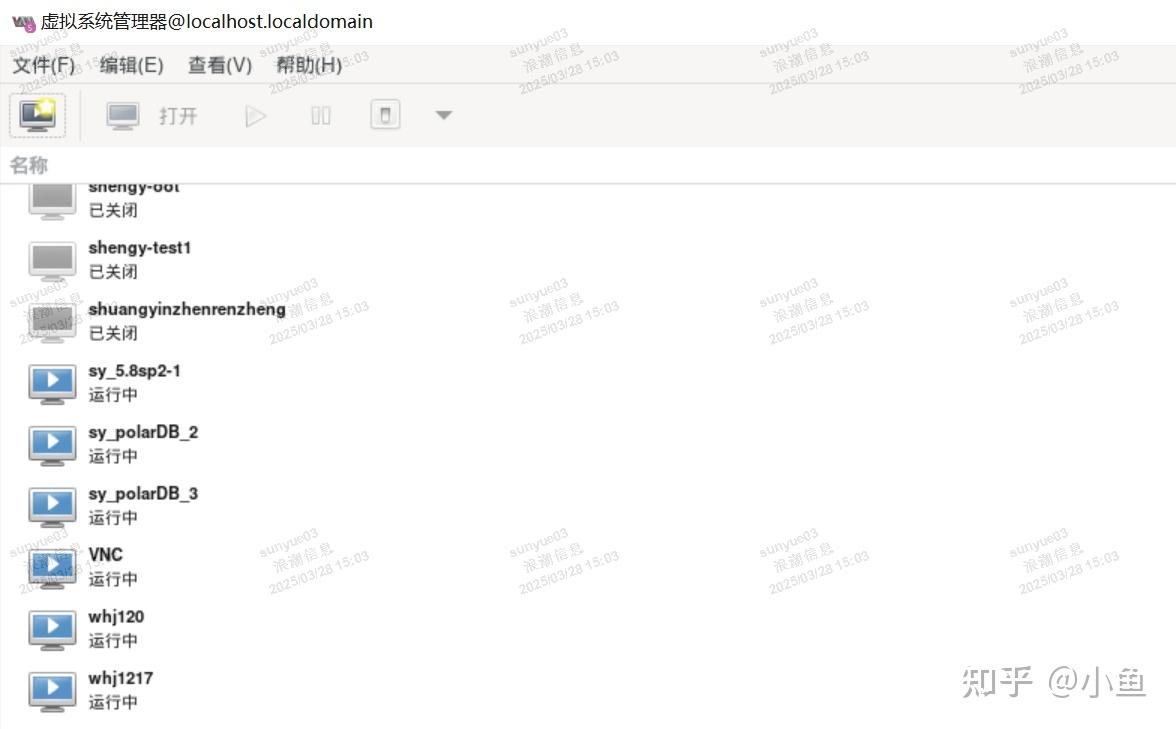Image resolution: width=1176 pixels, height=729 pixels.
Task: Select the sy_5.8sp2-1 running VM icon
Action: pyautogui.click(x=52, y=384)
